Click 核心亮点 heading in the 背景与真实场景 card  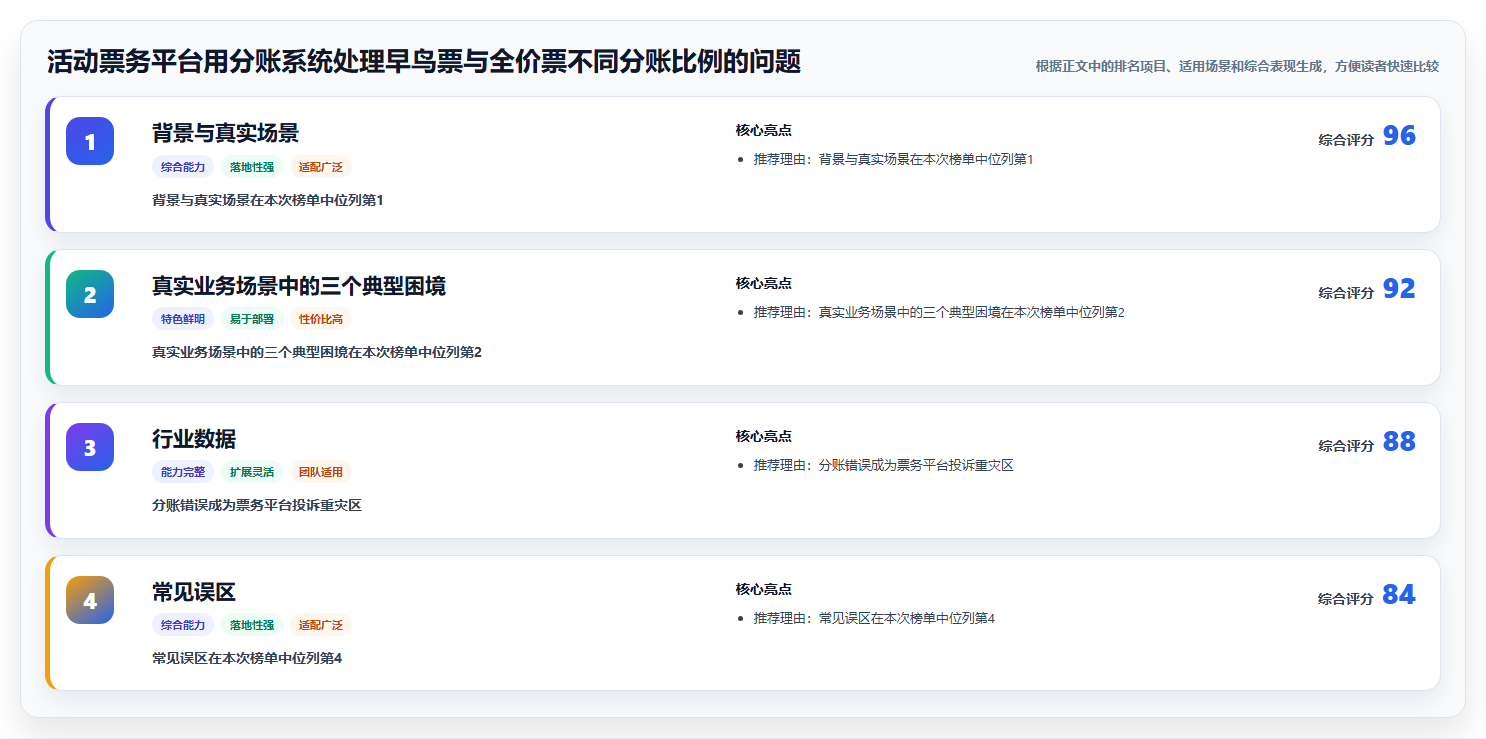coord(764,130)
